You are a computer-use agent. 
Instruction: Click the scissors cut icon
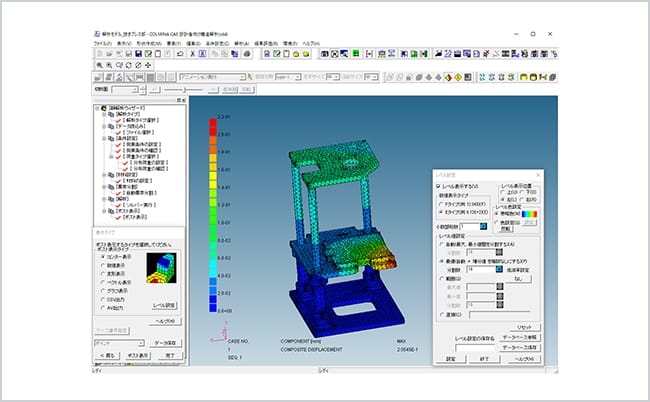click(193, 54)
